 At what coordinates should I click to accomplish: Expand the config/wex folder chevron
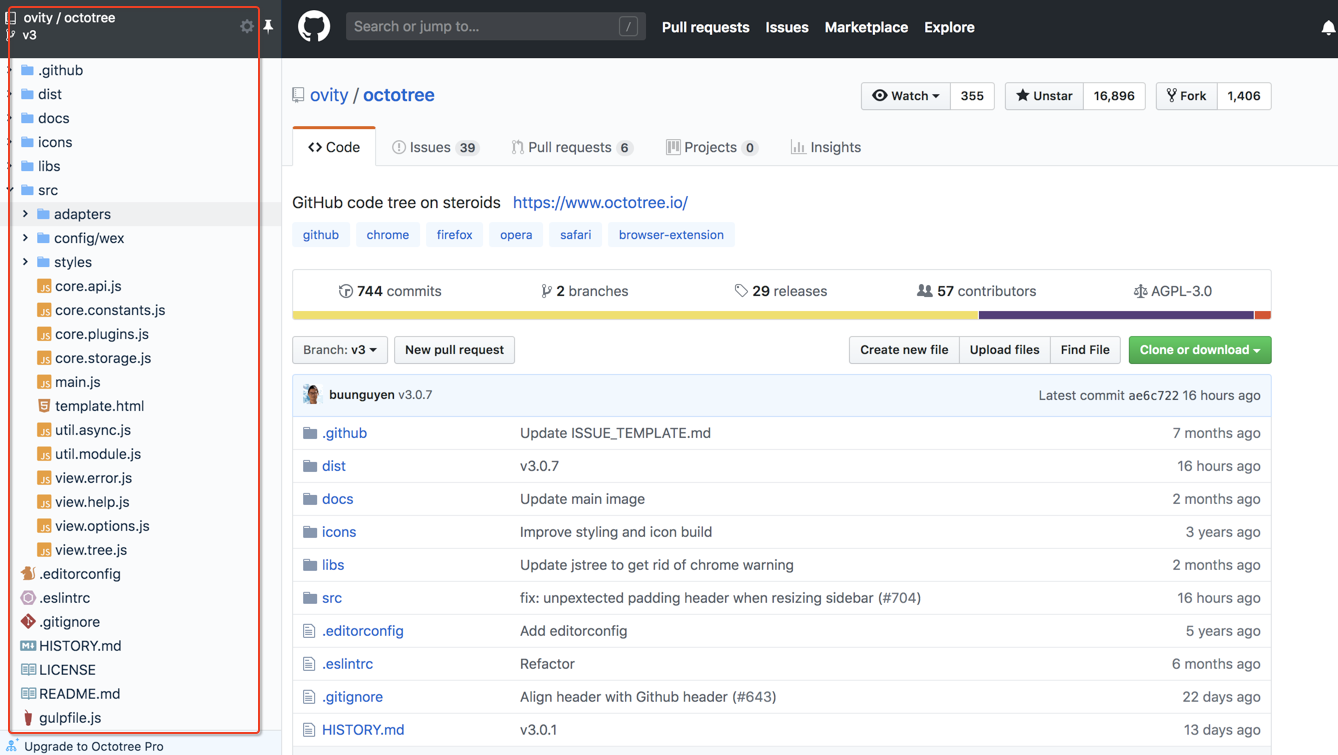[25, 238]
